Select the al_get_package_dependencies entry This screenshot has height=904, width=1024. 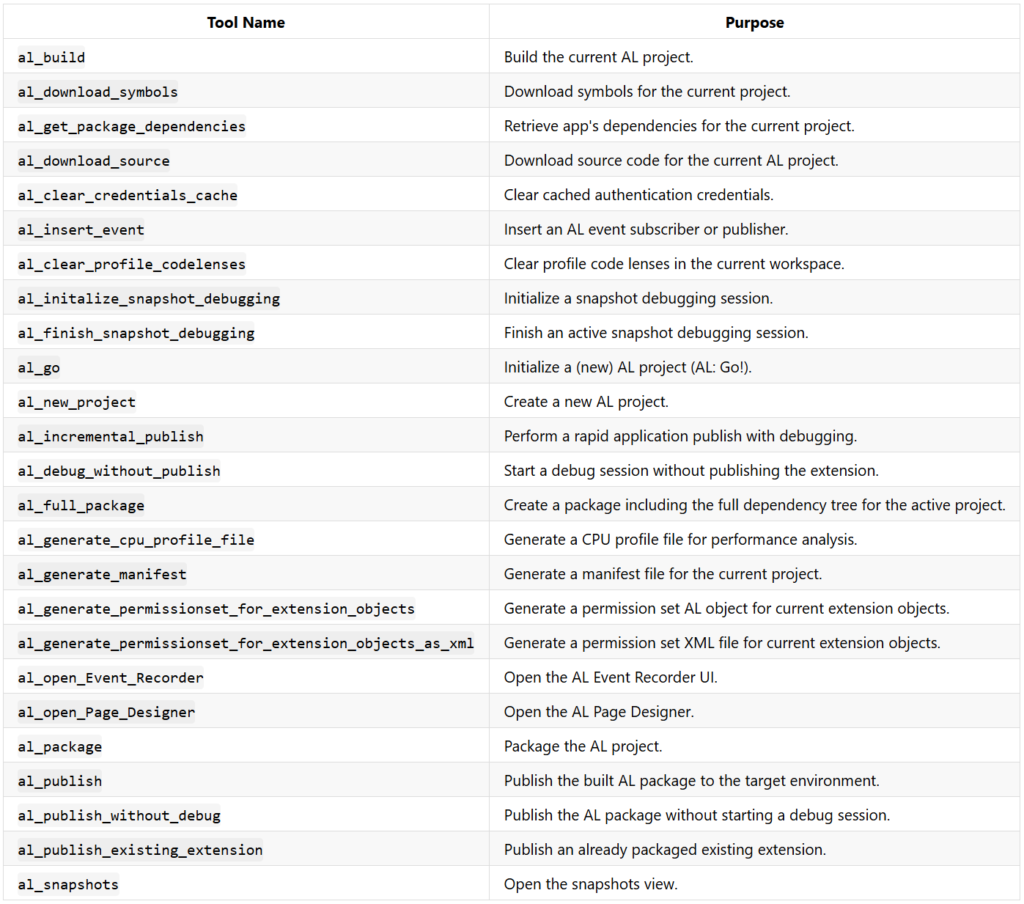[131, 126]
